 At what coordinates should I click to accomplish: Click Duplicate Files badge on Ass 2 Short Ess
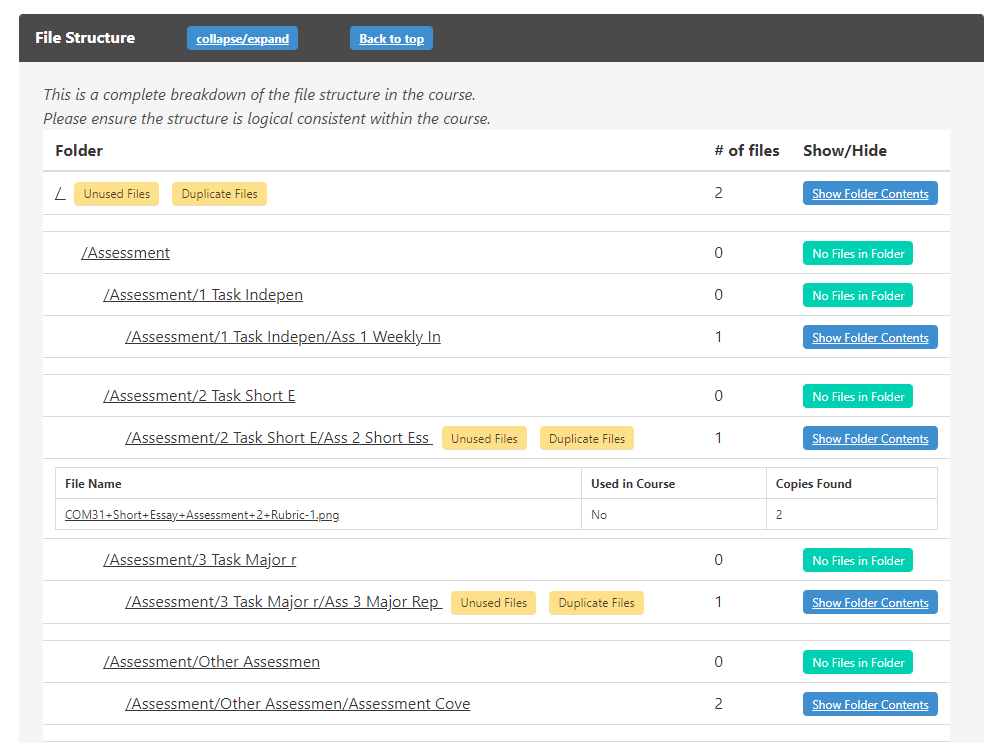[587, 438]
